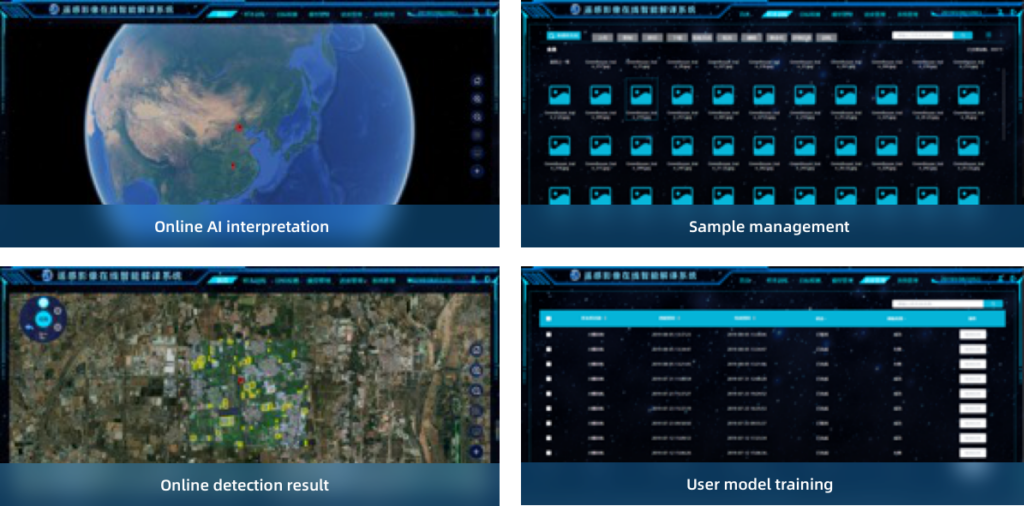Select highlighted first tab in Online AI interpretation header
Viewport: 1024px width, 506px height.
[223, 14]
